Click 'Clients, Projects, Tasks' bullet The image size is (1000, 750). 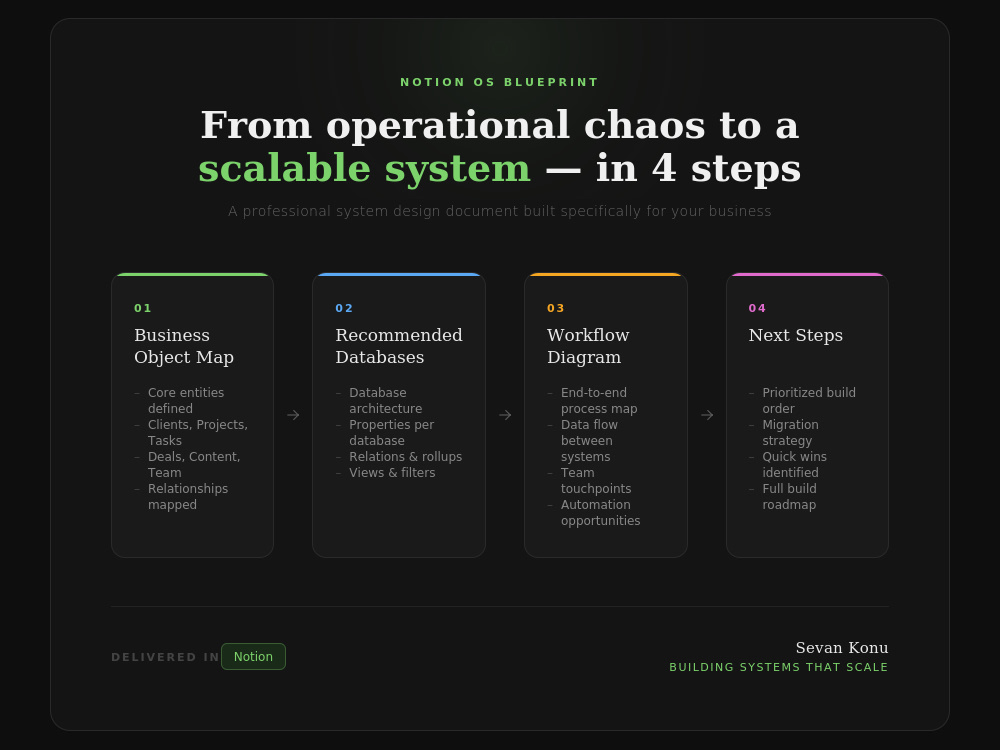click(x=191, y=432)
